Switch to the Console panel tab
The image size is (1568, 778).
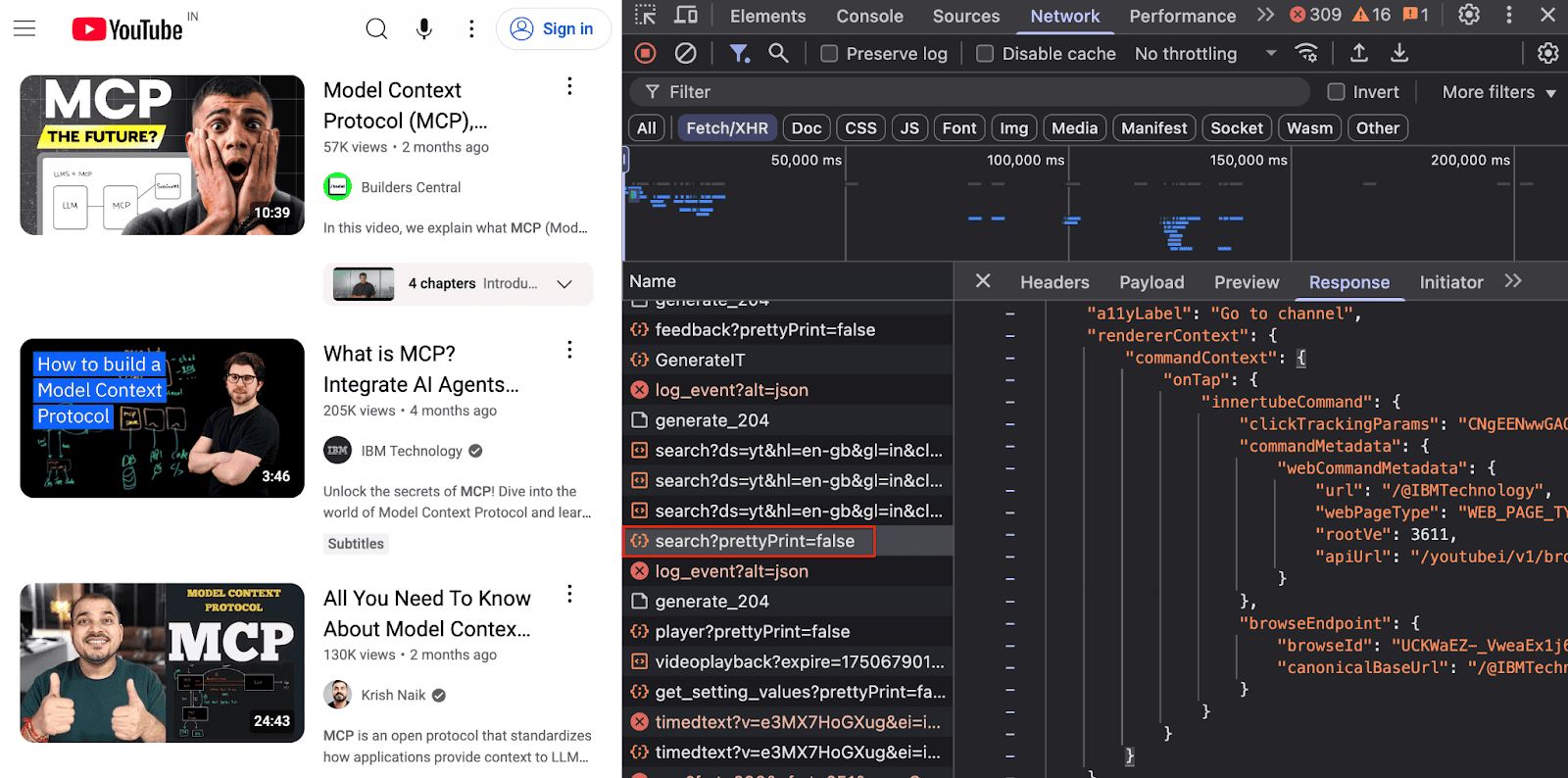coord(869,16)
